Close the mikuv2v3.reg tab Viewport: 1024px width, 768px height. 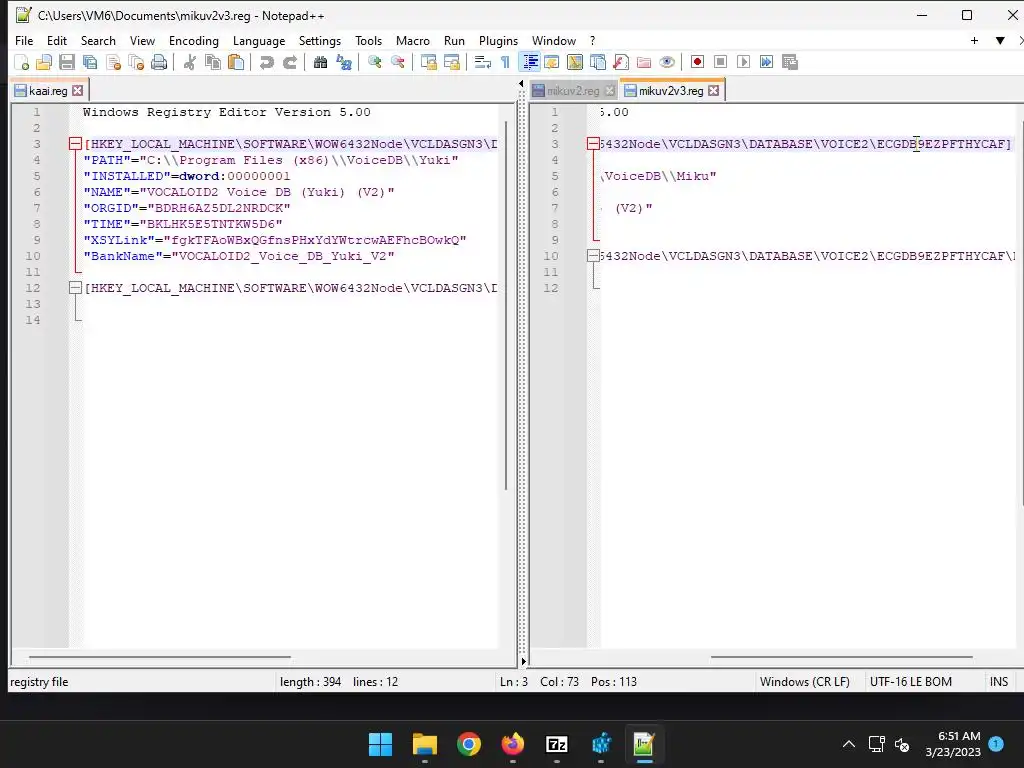pyautogui.click(x=714, y=91)
